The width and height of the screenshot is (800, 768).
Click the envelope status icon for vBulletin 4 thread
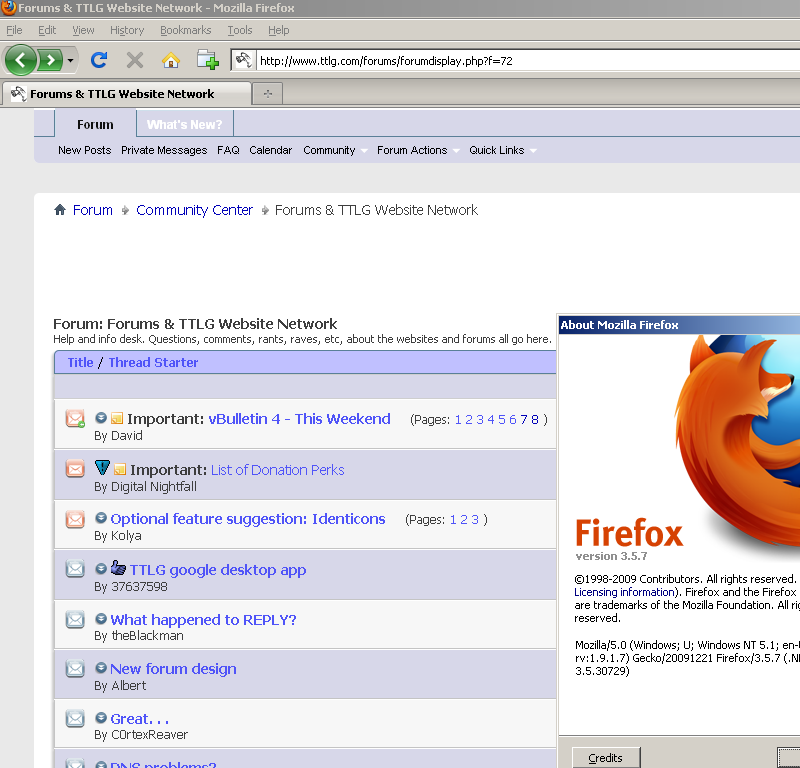coord(75,418)
